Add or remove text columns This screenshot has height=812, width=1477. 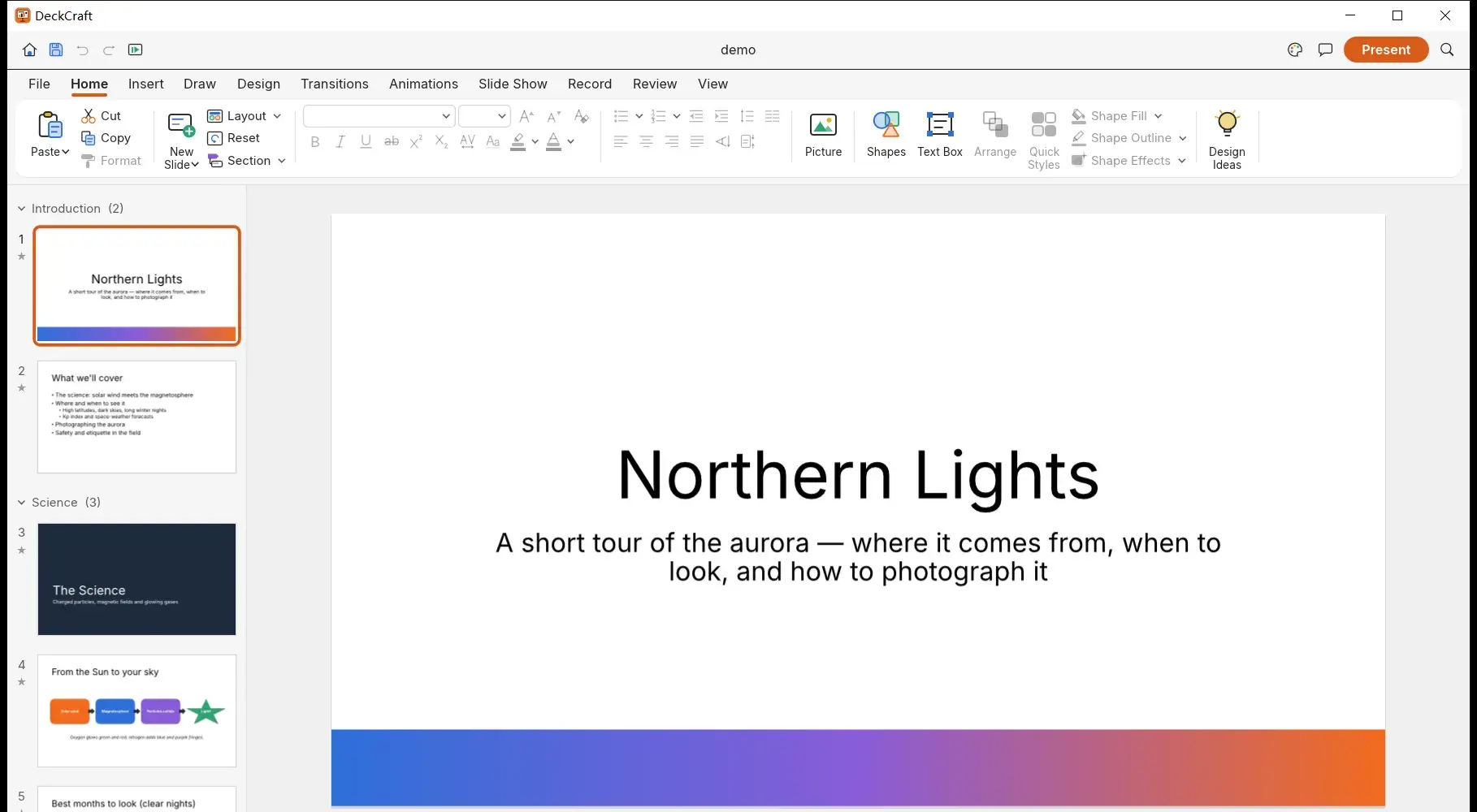point(773,116)
